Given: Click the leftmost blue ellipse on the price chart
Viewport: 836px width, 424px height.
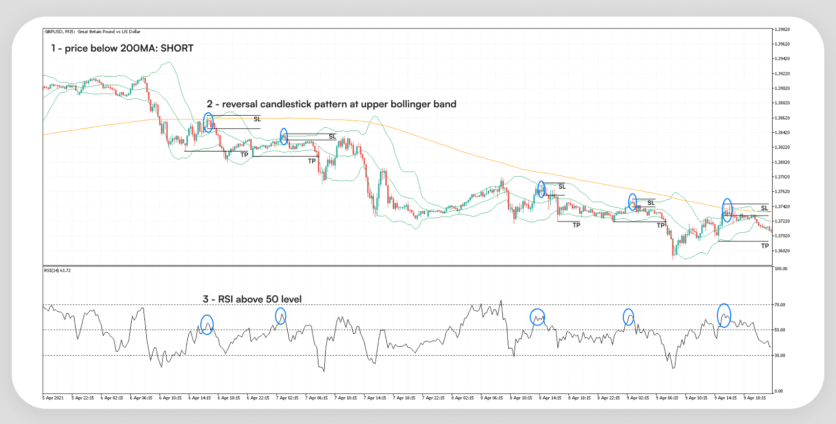Looking at the screenshot, I should click(x=208, y=122).
